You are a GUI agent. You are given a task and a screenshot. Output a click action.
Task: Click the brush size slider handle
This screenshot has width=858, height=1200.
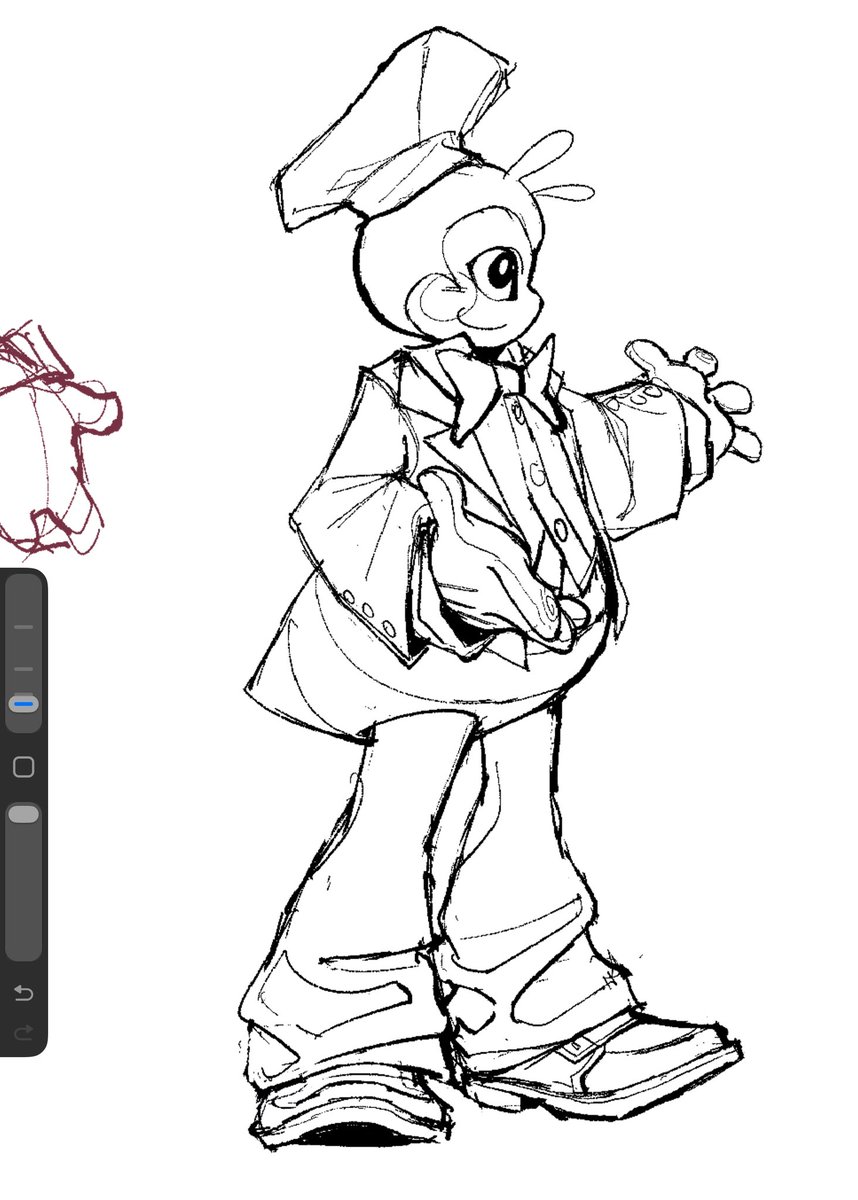[23, 705]
